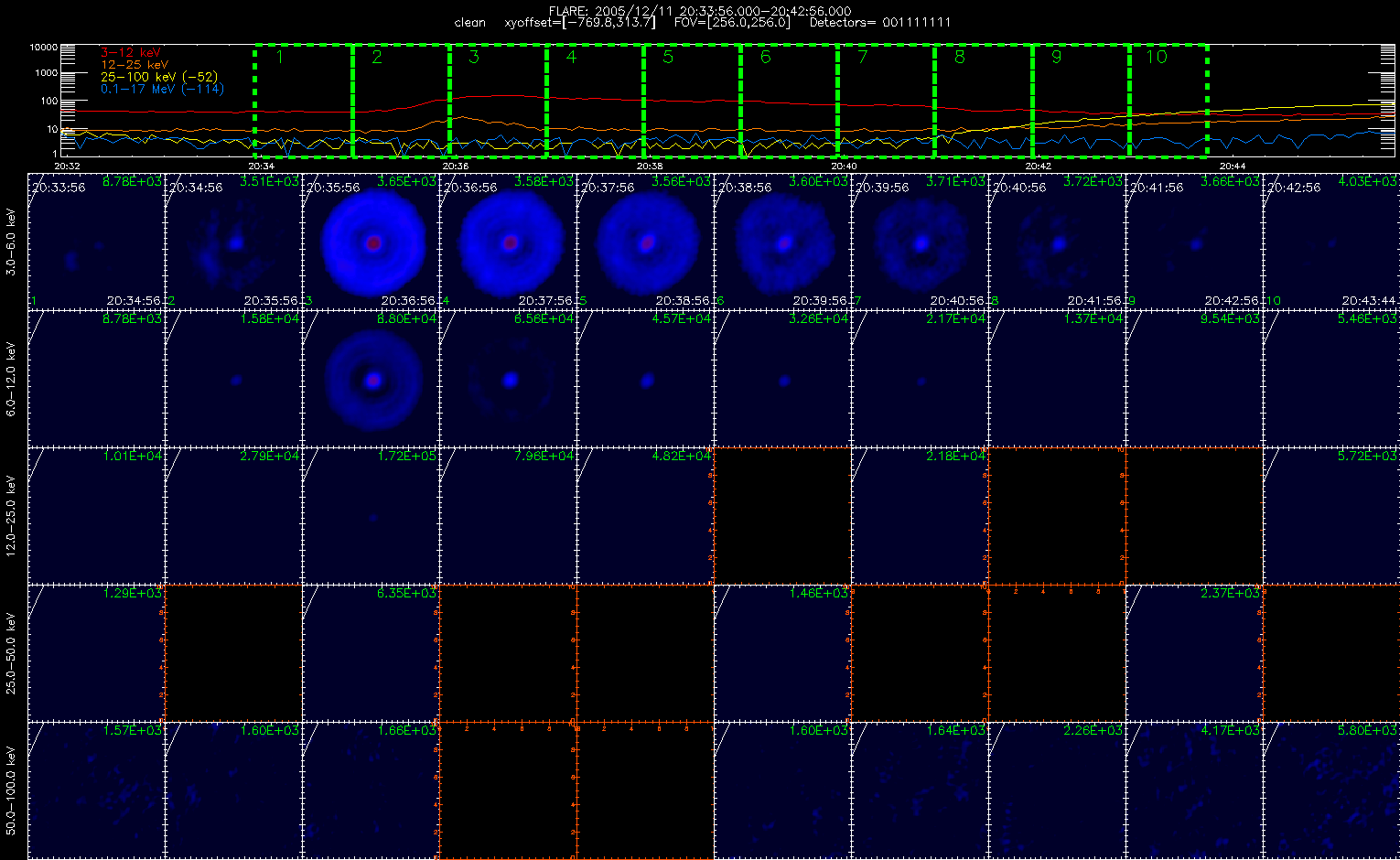Click the peak value 4.57E+04
Screen dimensions: 1400x860
(681, 319)
